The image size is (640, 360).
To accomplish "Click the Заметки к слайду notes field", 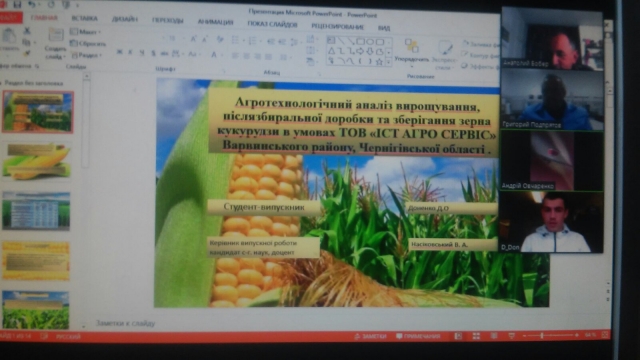I will point(125,323).
